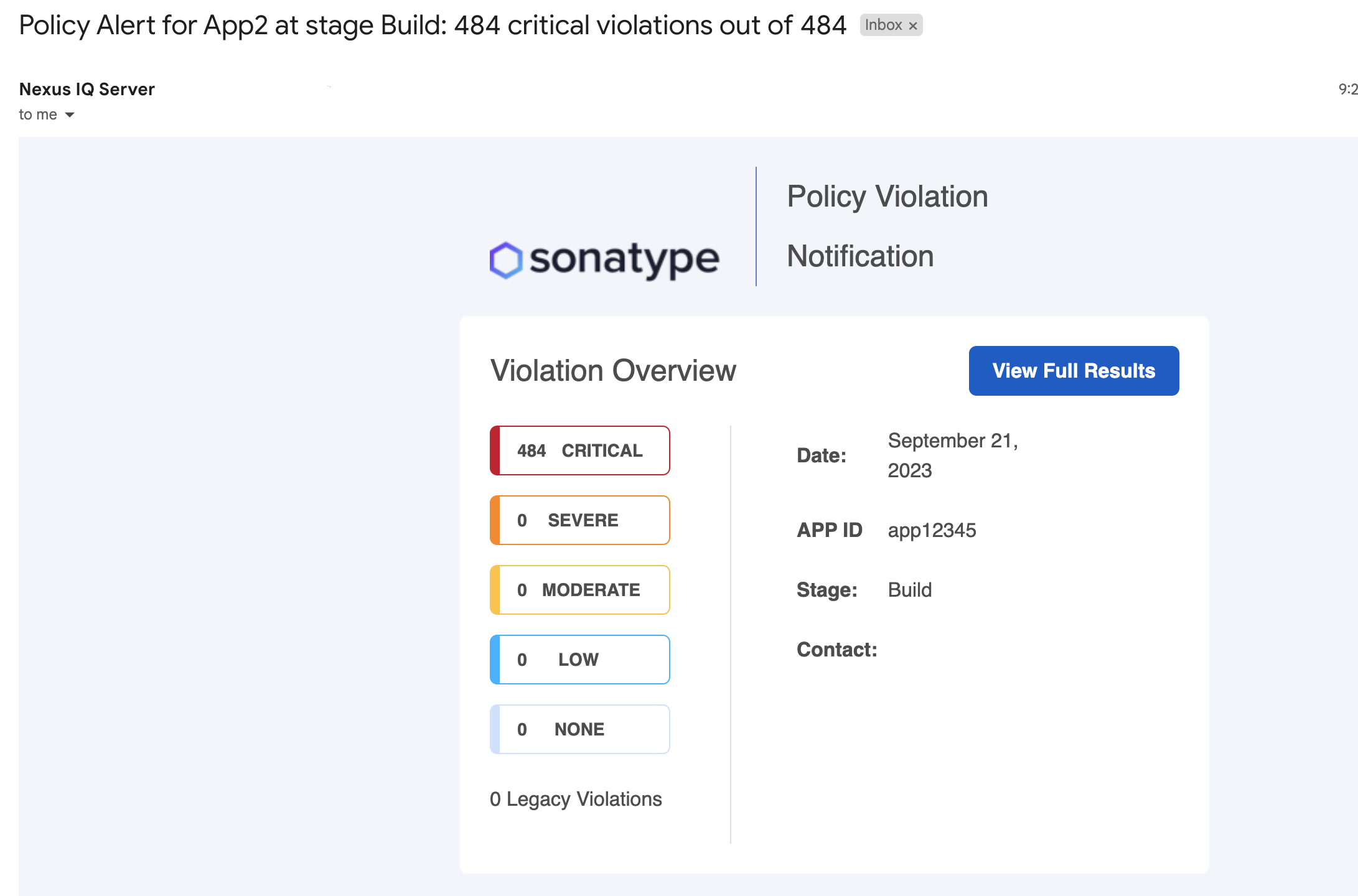Click the Violation Overview heading

tap(613, 371)
